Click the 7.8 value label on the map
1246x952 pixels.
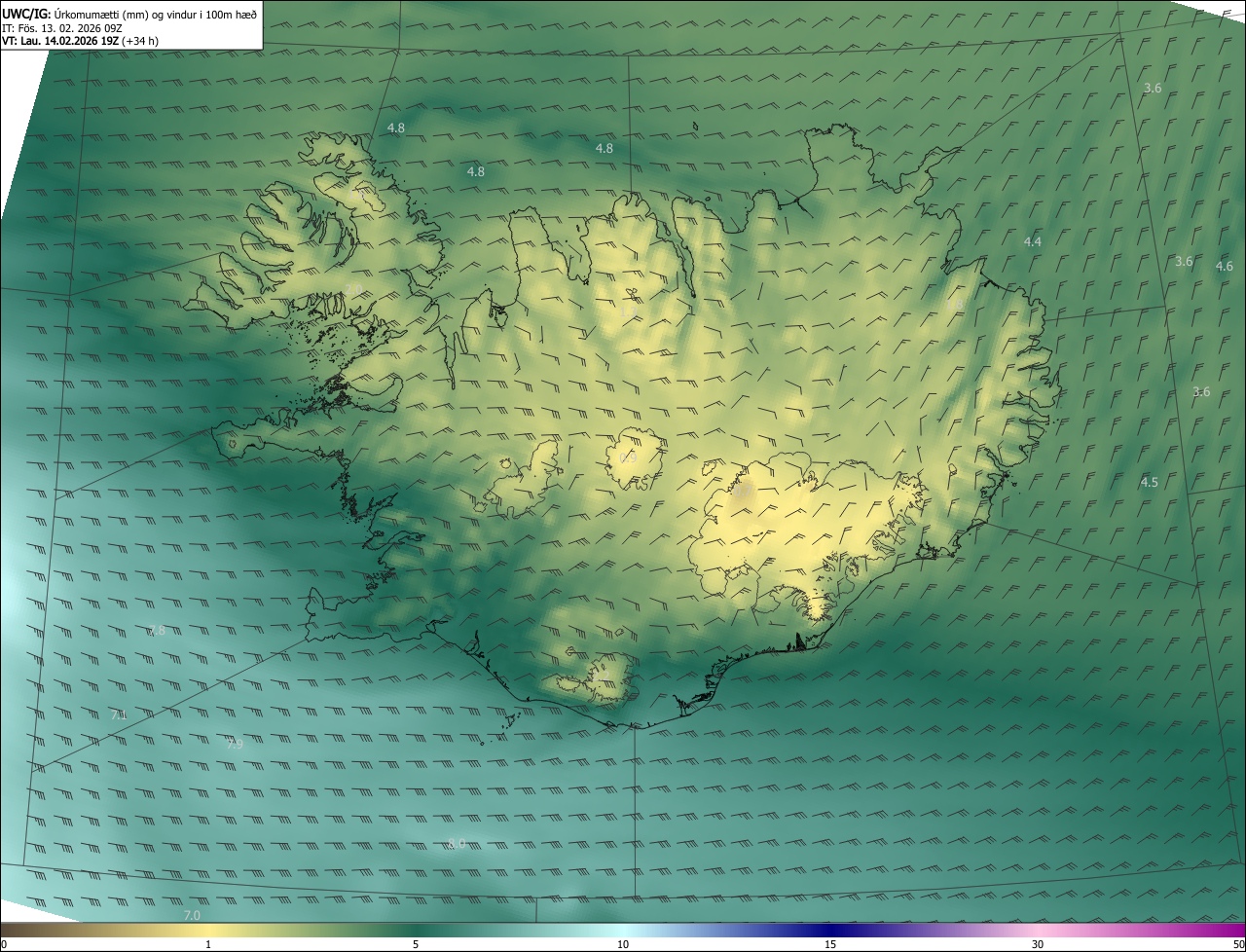click(157, 630)
